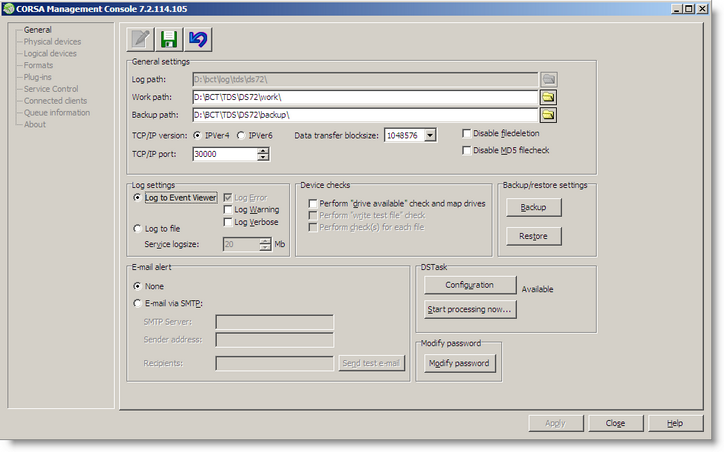
Task: Select the IPVer4 radio button
Action: tap(197, 135)
